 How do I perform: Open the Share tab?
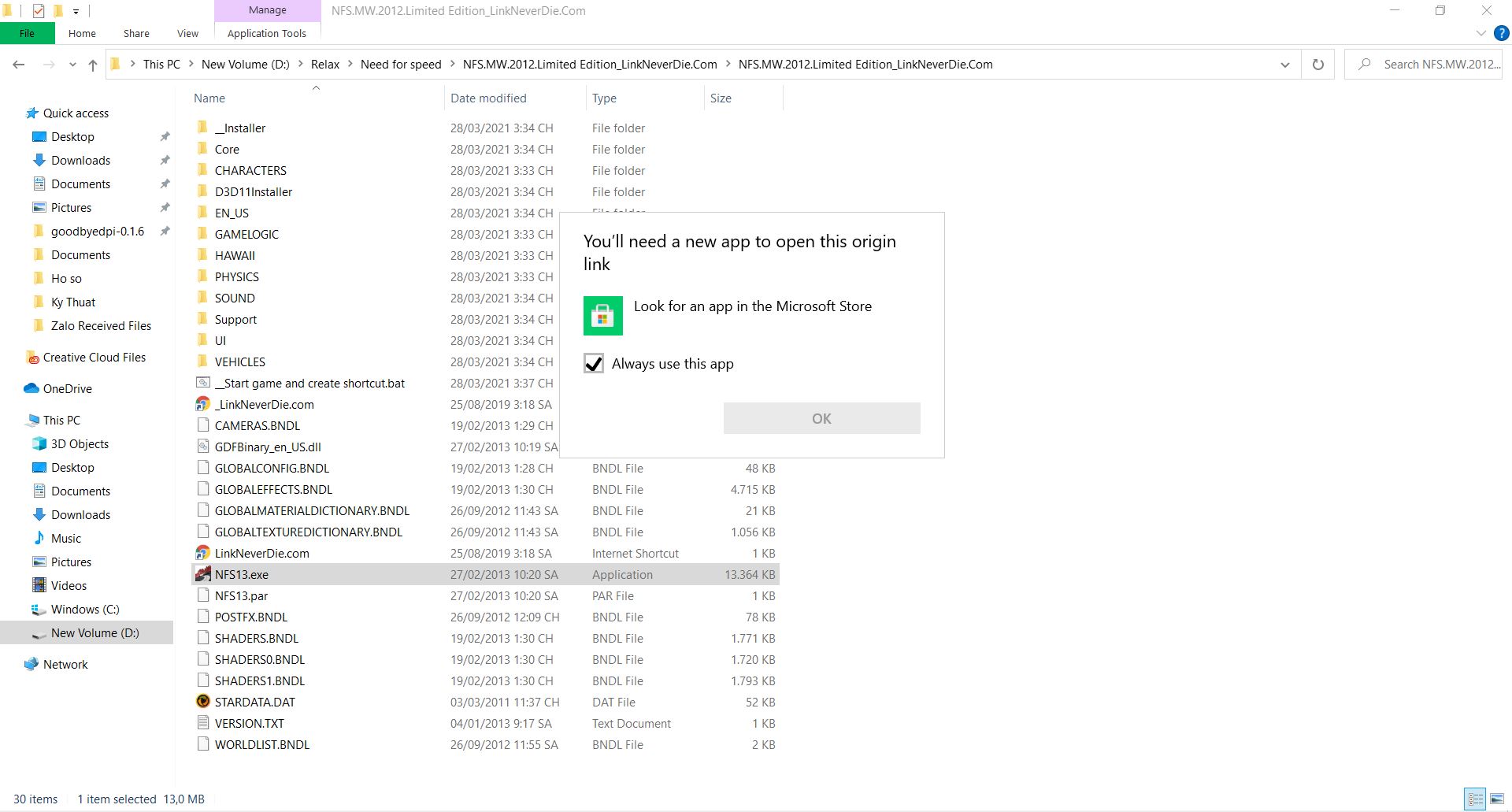coord(135,33)
